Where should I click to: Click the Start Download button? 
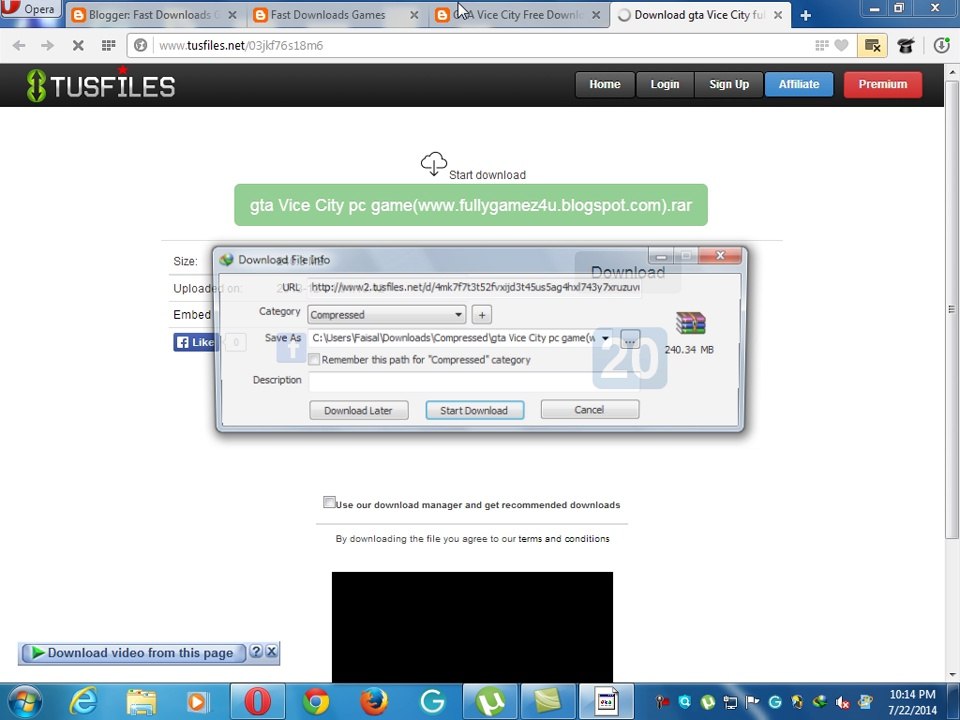pos(474,410)
